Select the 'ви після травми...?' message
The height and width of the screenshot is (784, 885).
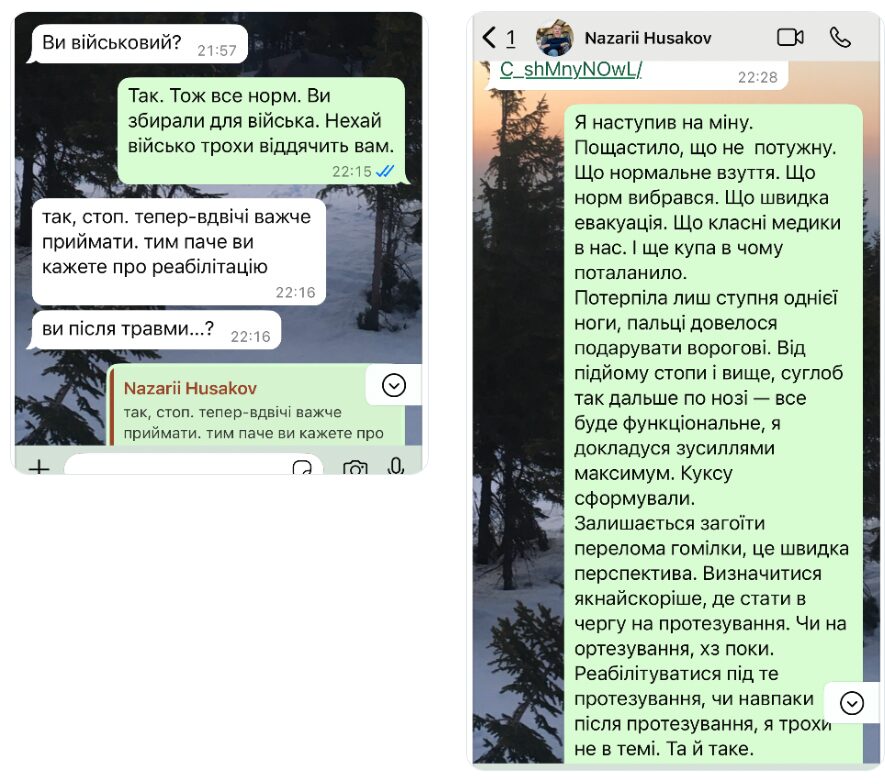click(155, 330)
